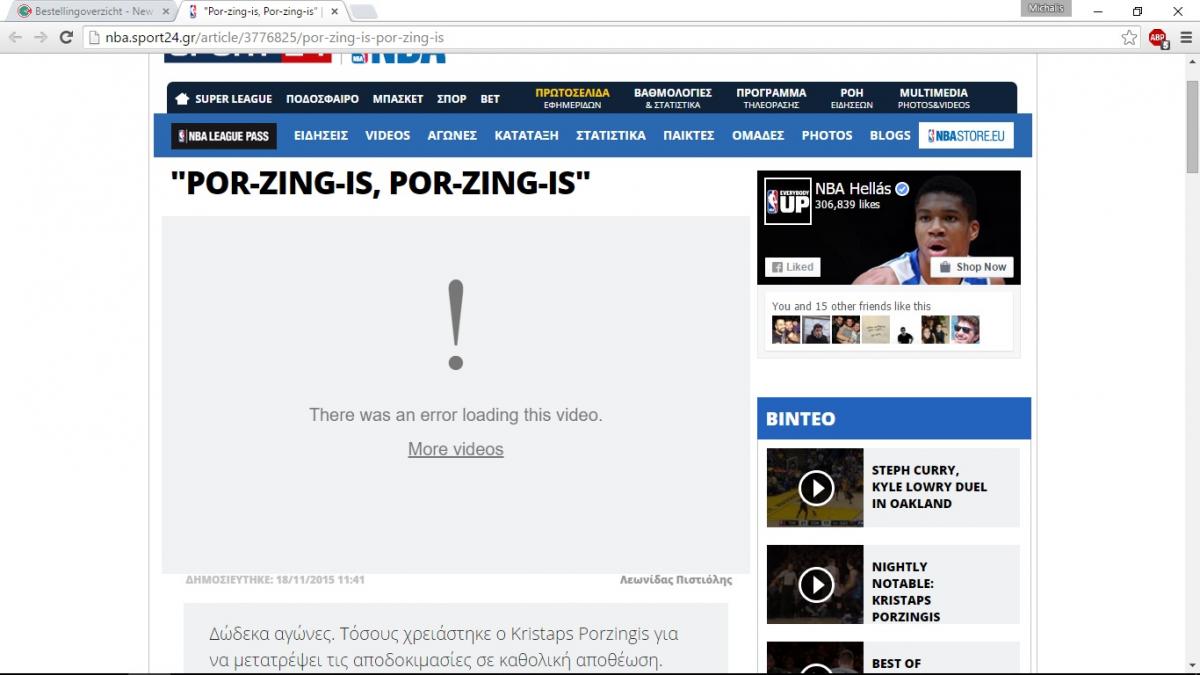Click the browser back arrow
1200x675 pixels.
click(15, 37)
